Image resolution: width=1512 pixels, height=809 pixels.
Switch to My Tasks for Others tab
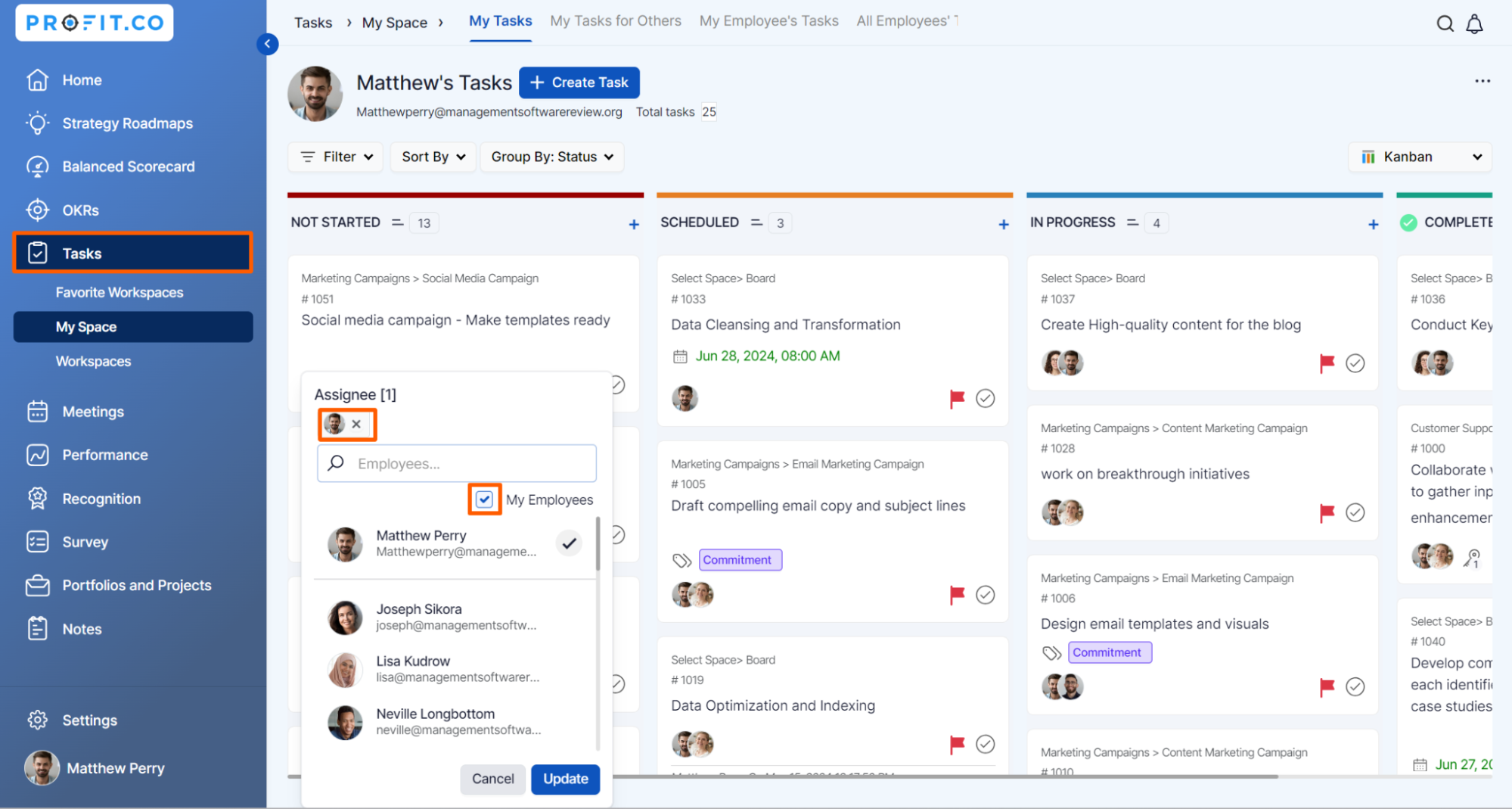(x=615, y=21)
